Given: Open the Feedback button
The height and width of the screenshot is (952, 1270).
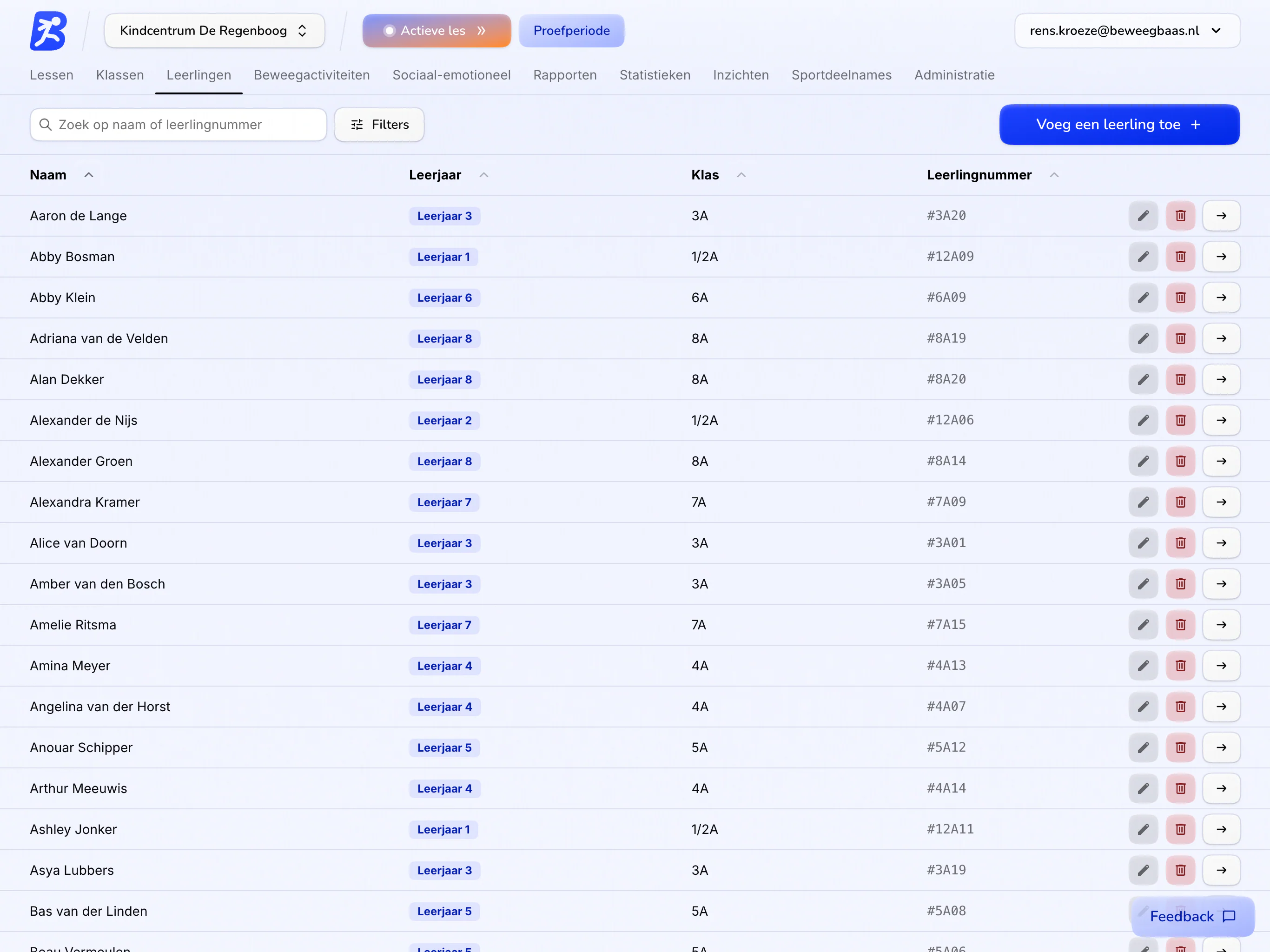Looking at the screenshot, I should 1192,916.
